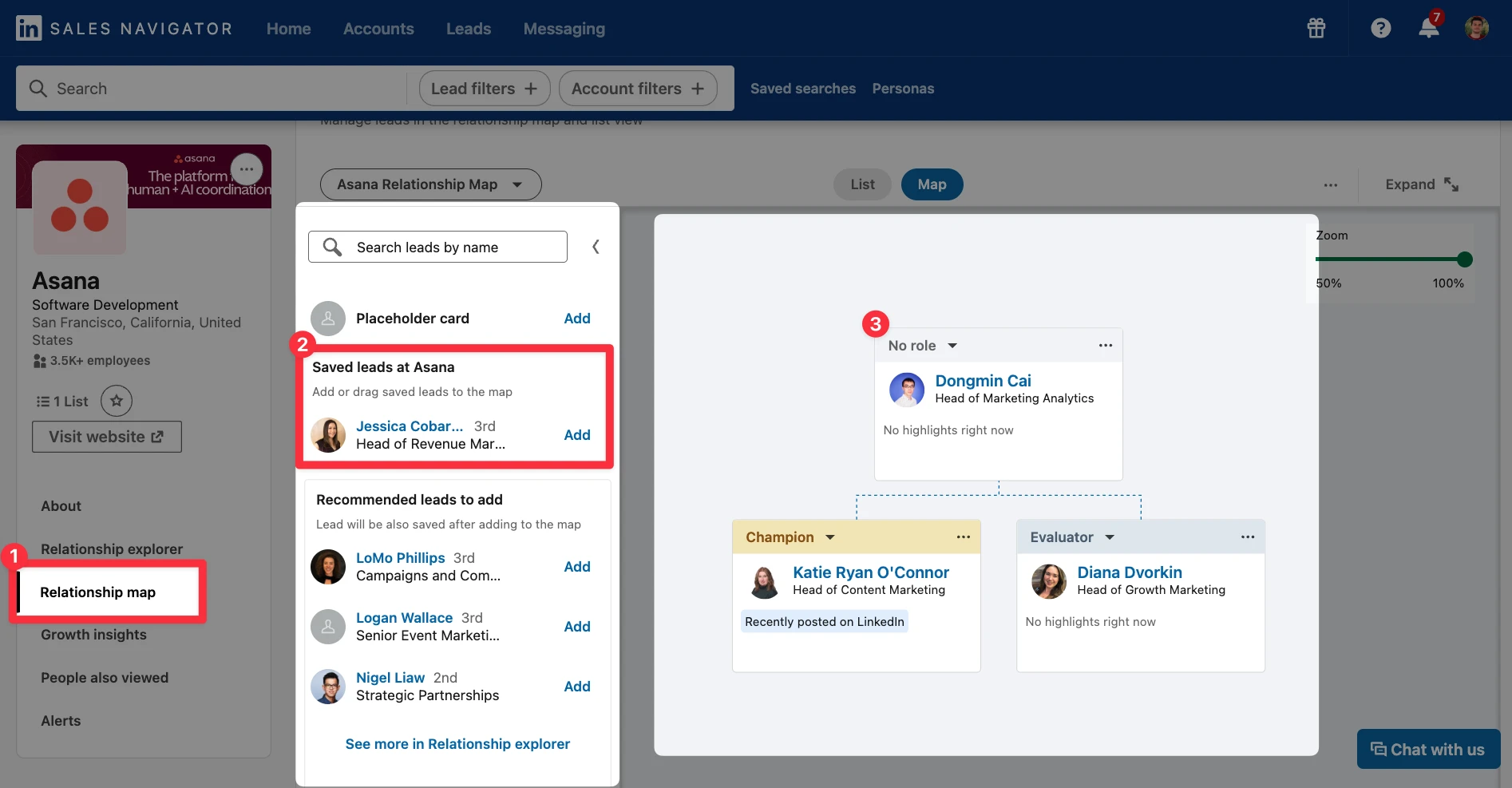1512x788 pixels.
Task: Select Alerts in sidebar
Action: tap(61, 721)
